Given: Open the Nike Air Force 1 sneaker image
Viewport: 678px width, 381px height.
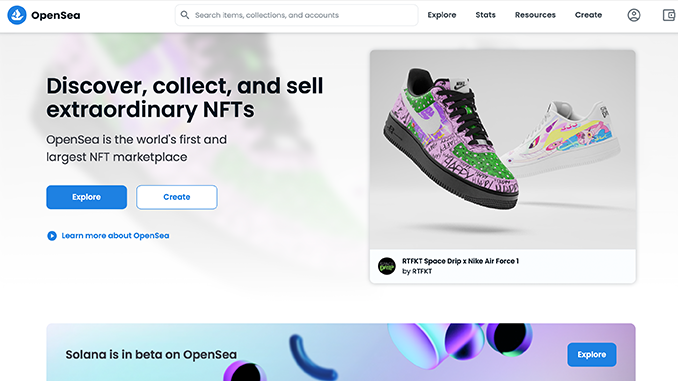Looking at the screenshot, I should [x=502, y=149].
